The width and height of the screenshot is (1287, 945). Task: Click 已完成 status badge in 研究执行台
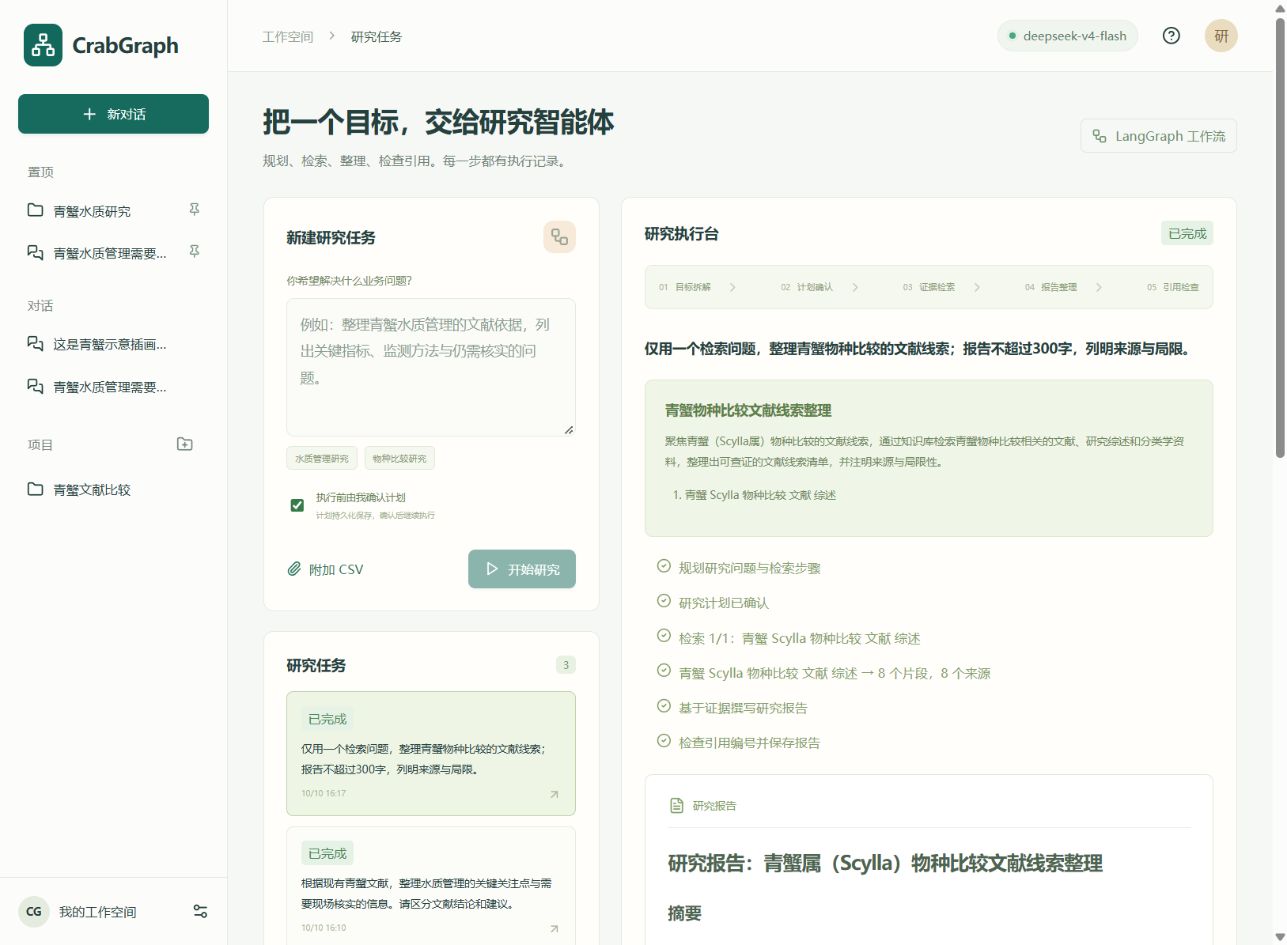click(1187, 234)
